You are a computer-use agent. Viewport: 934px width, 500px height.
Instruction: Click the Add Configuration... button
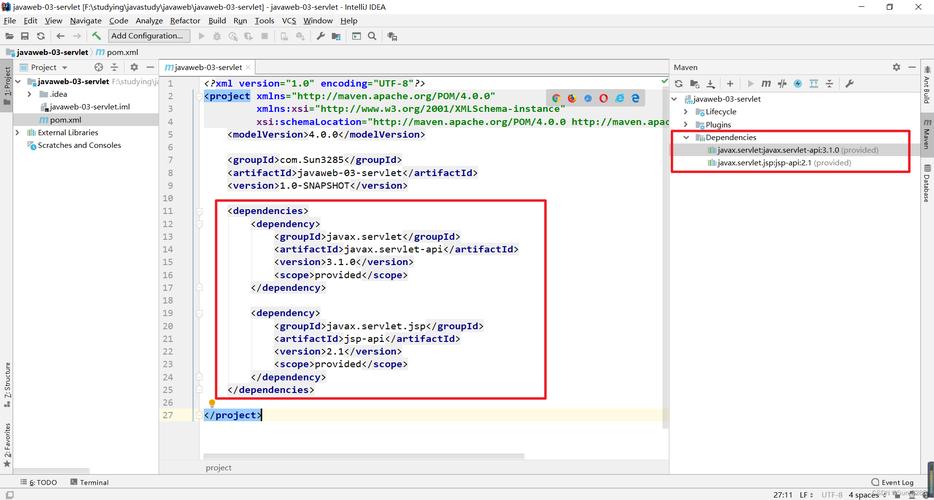tap(149, 36)
